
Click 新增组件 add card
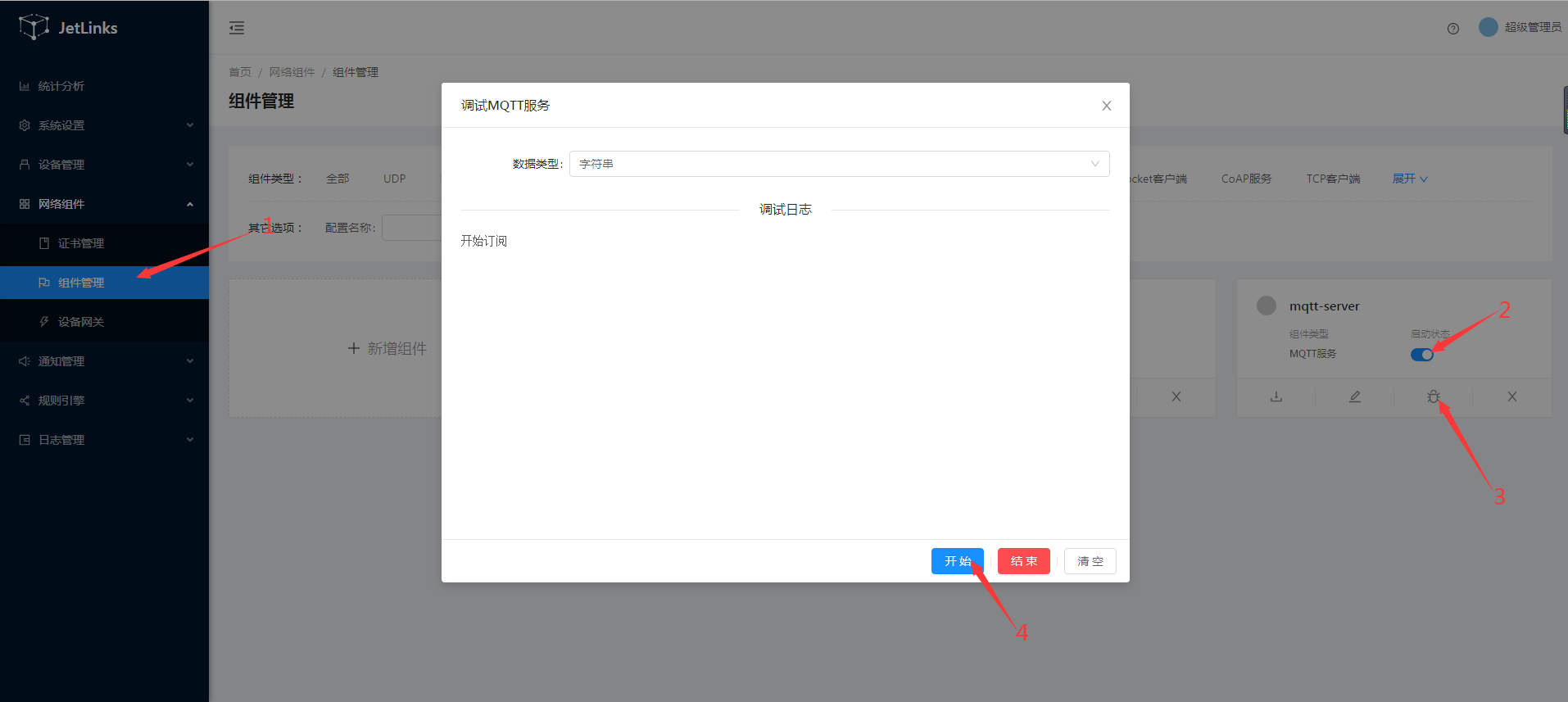387,348
